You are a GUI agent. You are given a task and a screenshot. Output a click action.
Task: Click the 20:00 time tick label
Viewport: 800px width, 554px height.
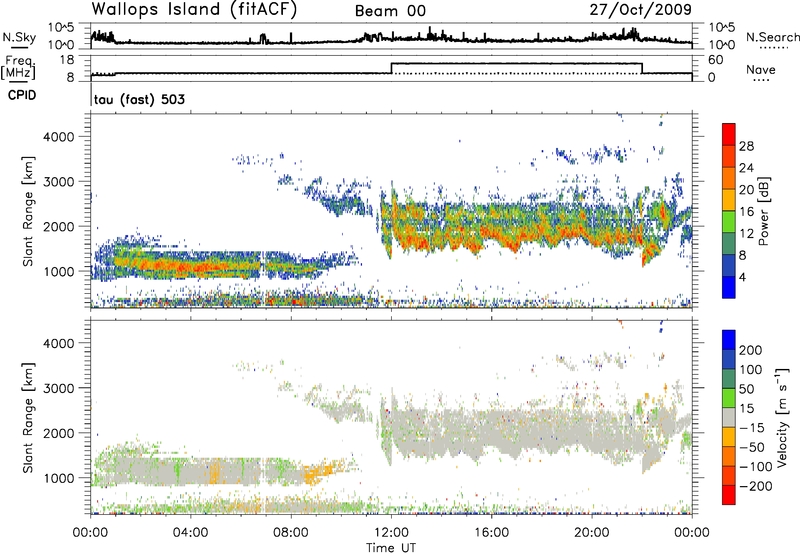591,533
